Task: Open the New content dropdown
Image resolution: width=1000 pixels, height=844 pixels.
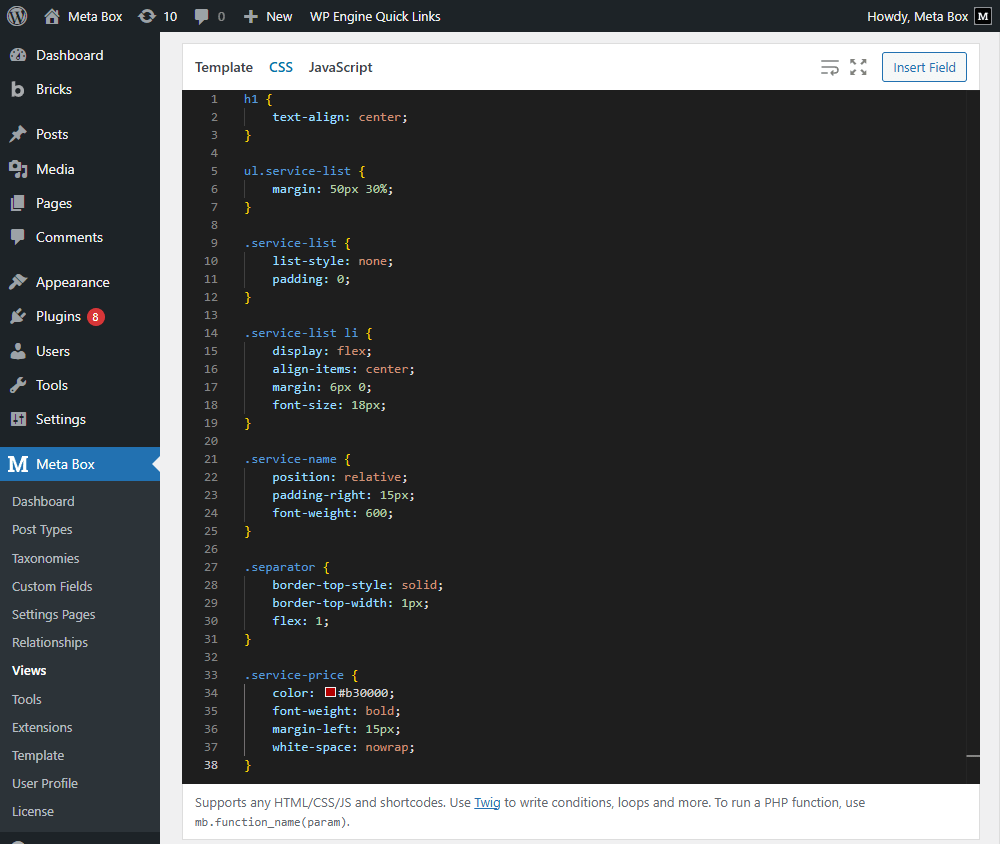Action: pos(267,16)
